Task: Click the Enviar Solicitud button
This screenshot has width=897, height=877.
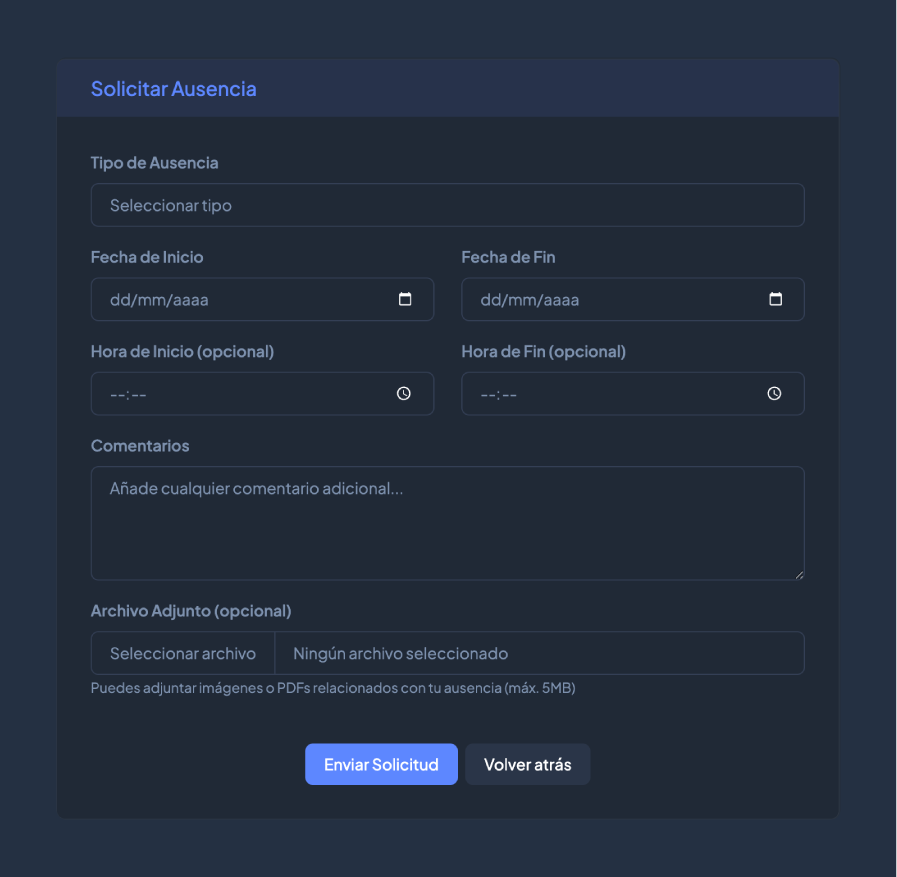Action: pos(381,765)
